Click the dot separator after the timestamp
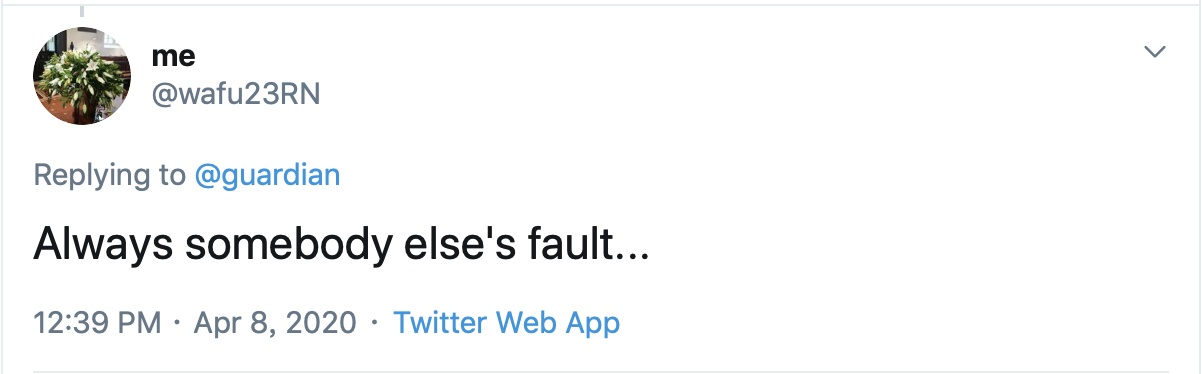This screenshot has width=1202, height=374. point(178,323)
